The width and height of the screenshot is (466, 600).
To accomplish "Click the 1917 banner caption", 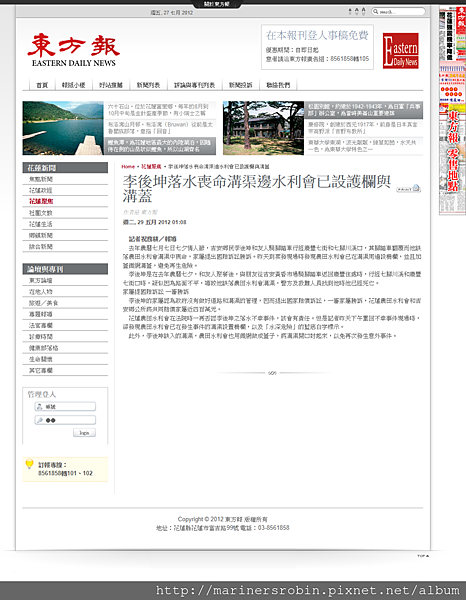I will coord(364,128).
